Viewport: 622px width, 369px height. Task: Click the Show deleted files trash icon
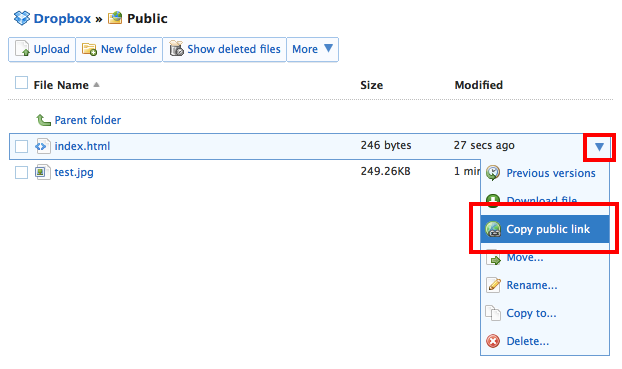[x=177, y=49]
